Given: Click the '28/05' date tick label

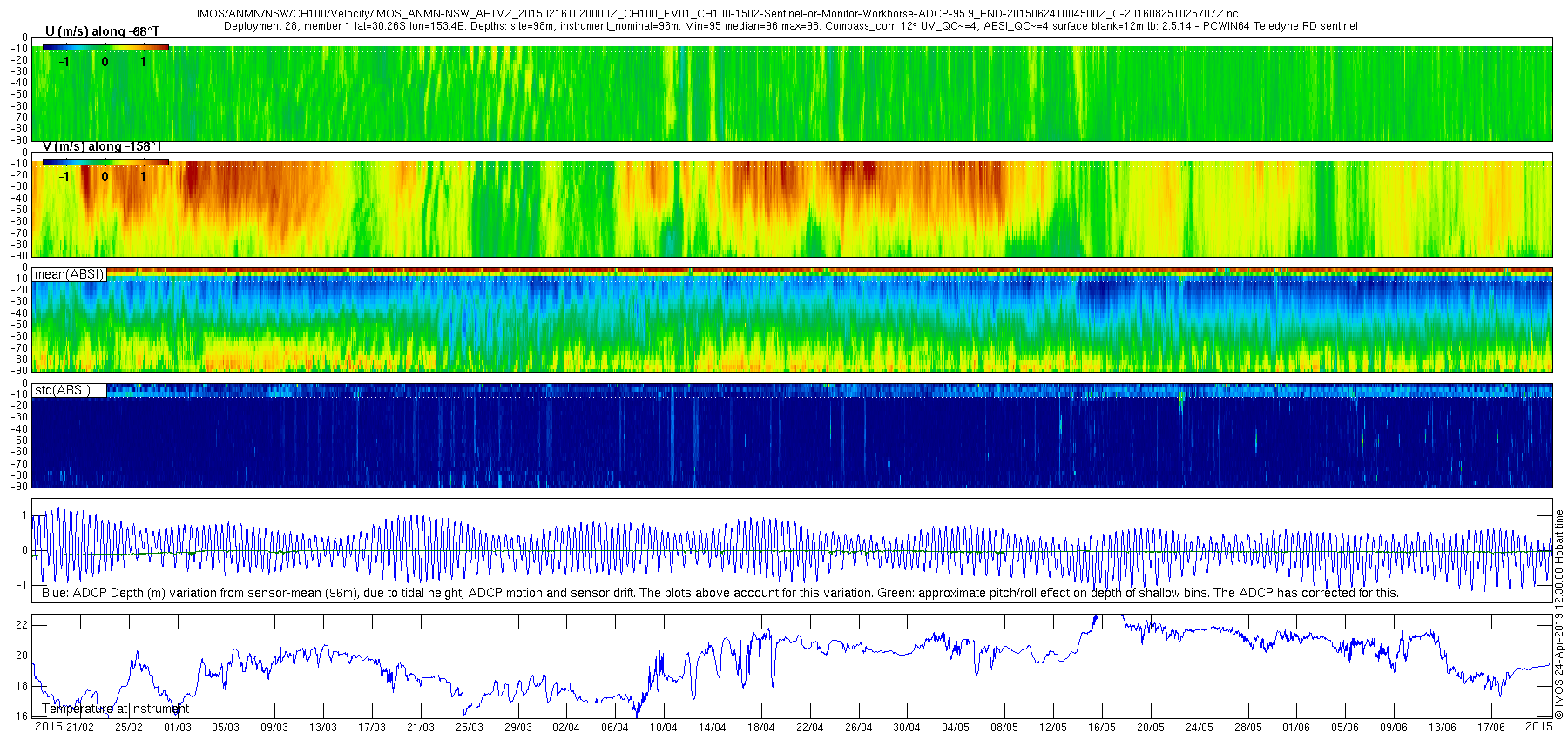Looking at the screenshot, I should (x=1247, y=727).
